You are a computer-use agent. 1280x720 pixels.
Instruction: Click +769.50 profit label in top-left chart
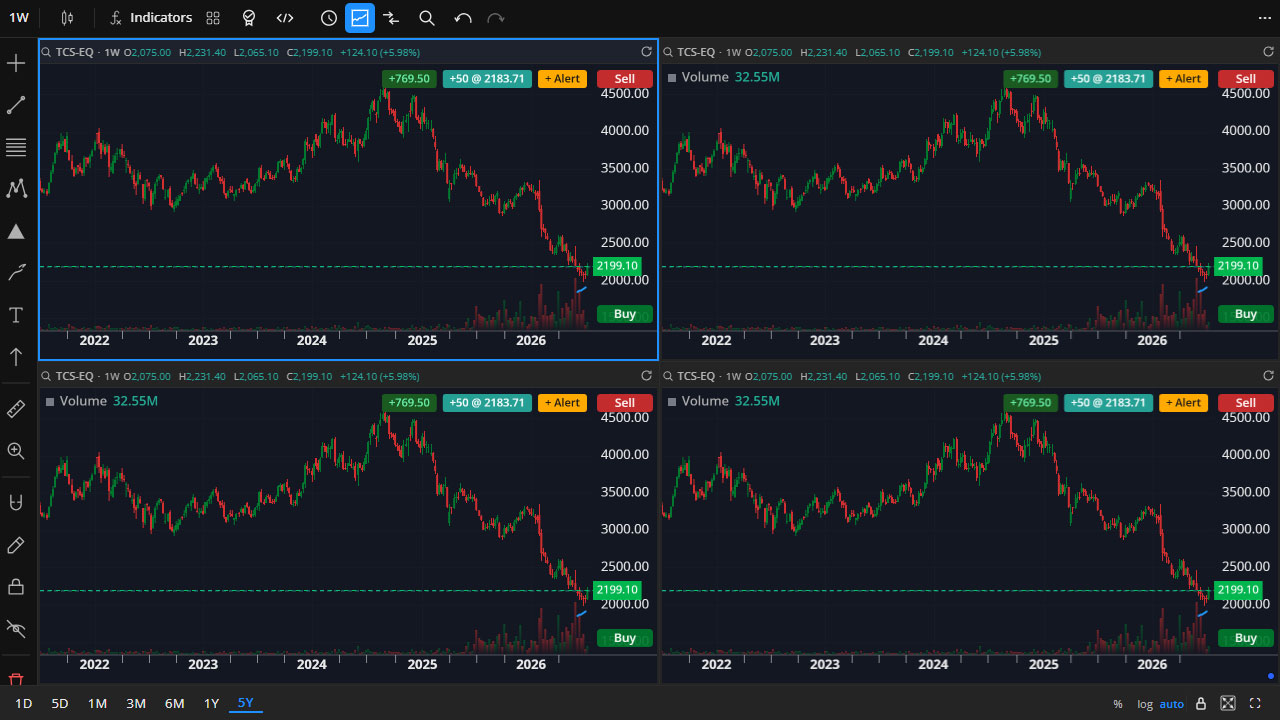point(409,79)
